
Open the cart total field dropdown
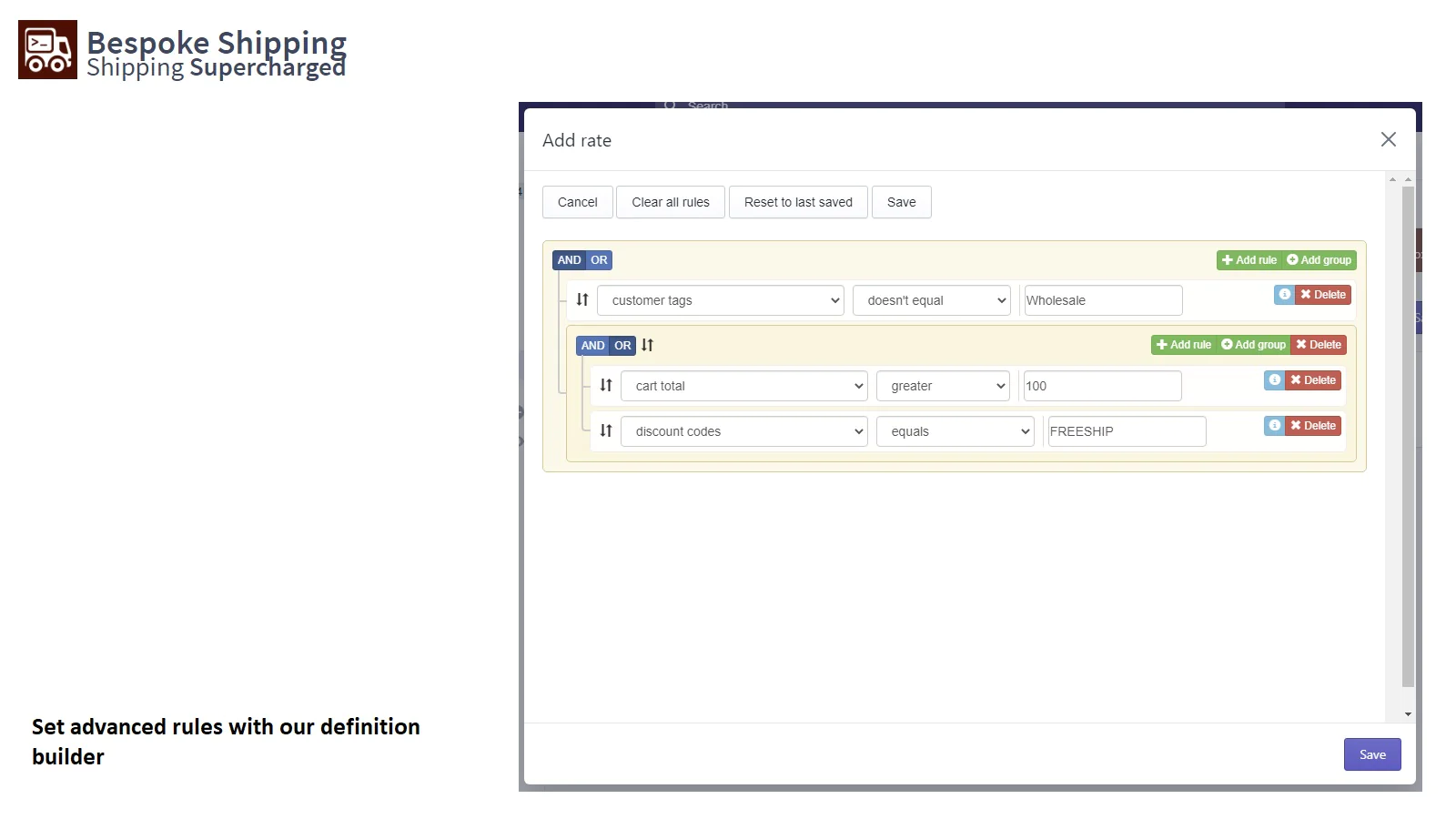click(744, 386)
